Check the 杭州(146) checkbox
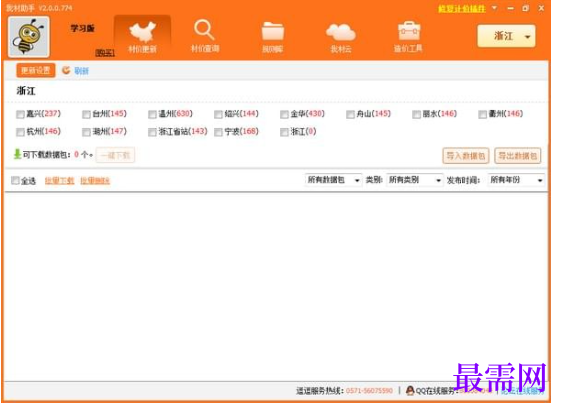This screenshot has width=565, height=409. [x=20, y=132]
